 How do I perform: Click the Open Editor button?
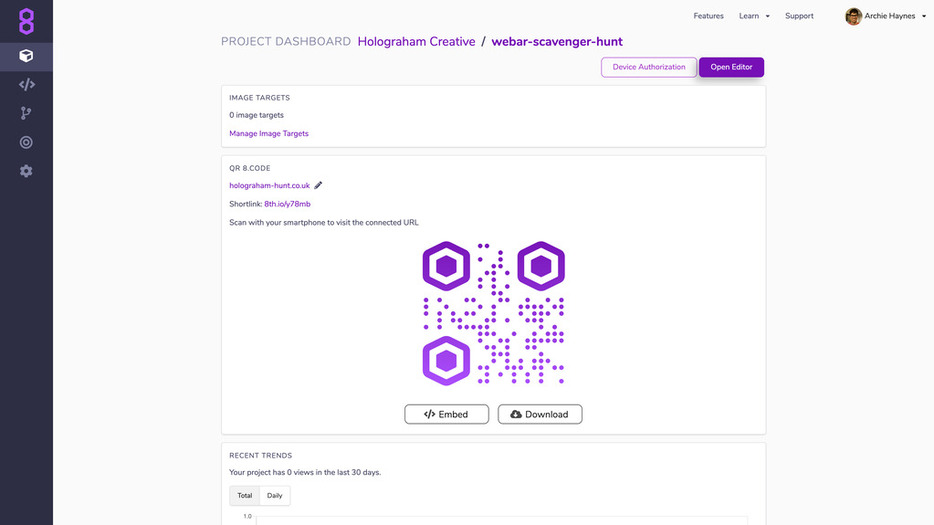coord(731,67)
